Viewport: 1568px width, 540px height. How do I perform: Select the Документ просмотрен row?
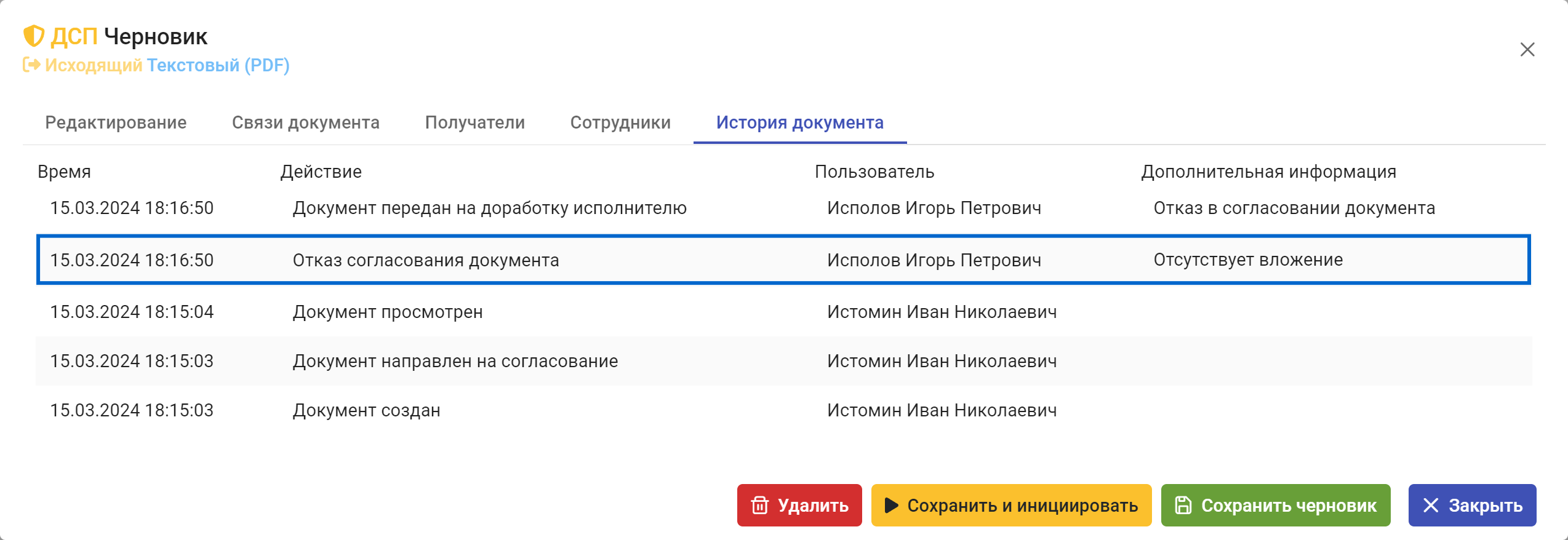[783, 312]
